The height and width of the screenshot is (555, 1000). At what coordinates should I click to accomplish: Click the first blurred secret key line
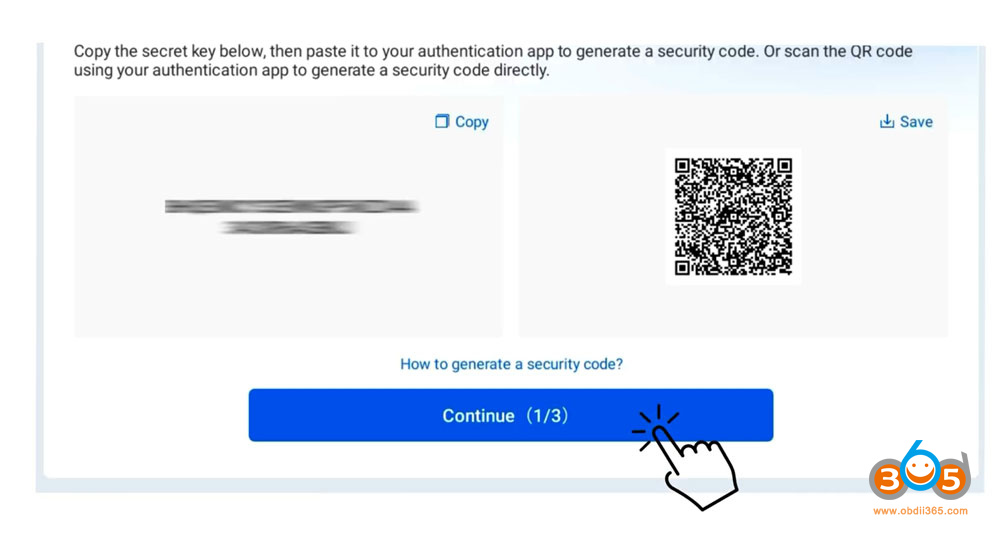pos(292,207)
